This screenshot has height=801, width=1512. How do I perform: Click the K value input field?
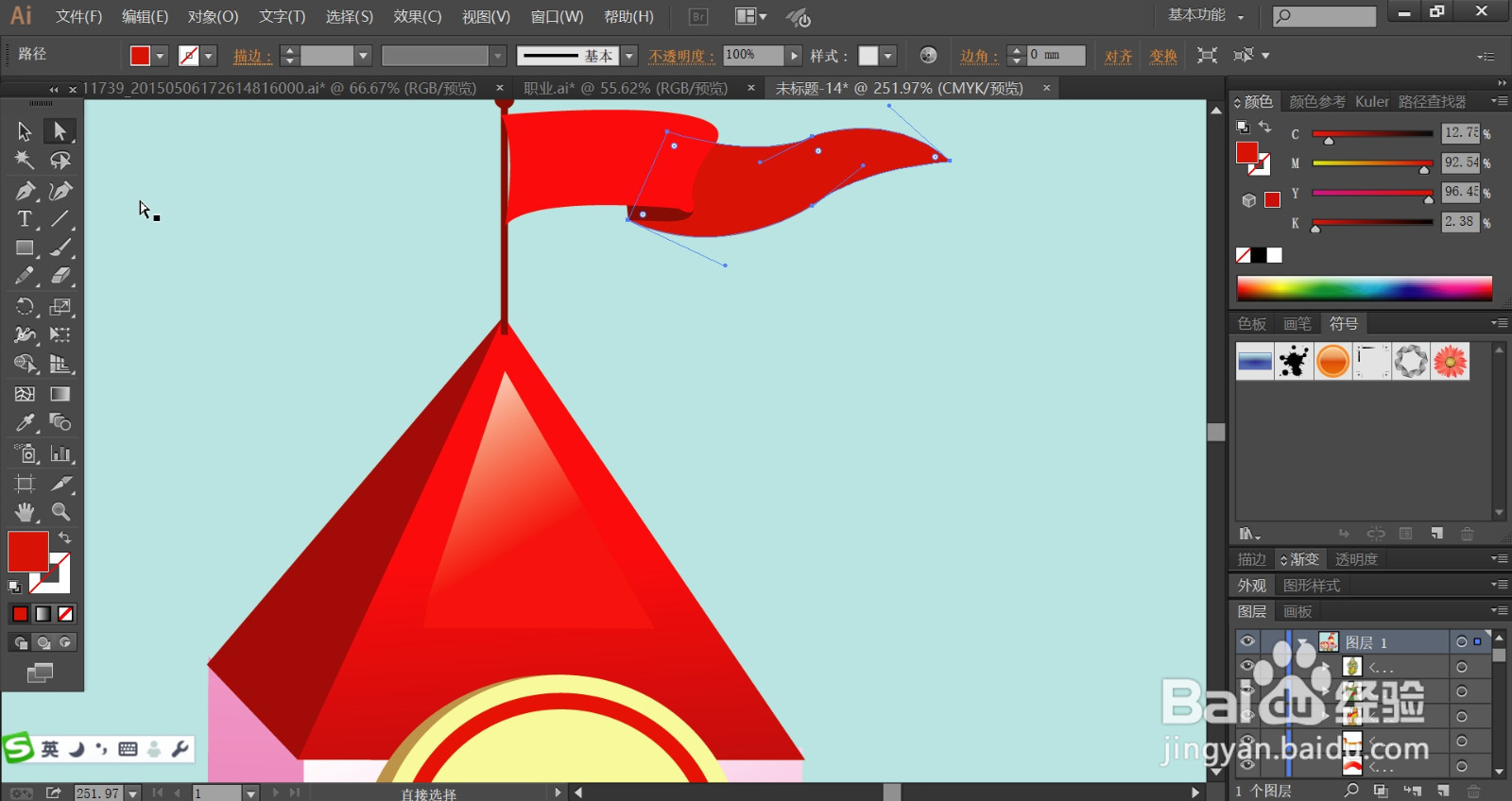click(x=1460, y=222)
